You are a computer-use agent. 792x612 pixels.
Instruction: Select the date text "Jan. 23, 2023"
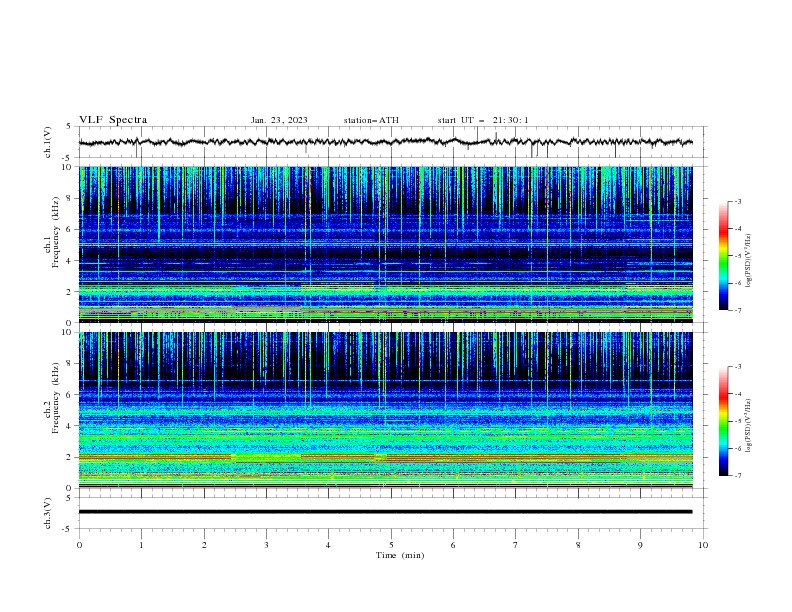(279, 120)
